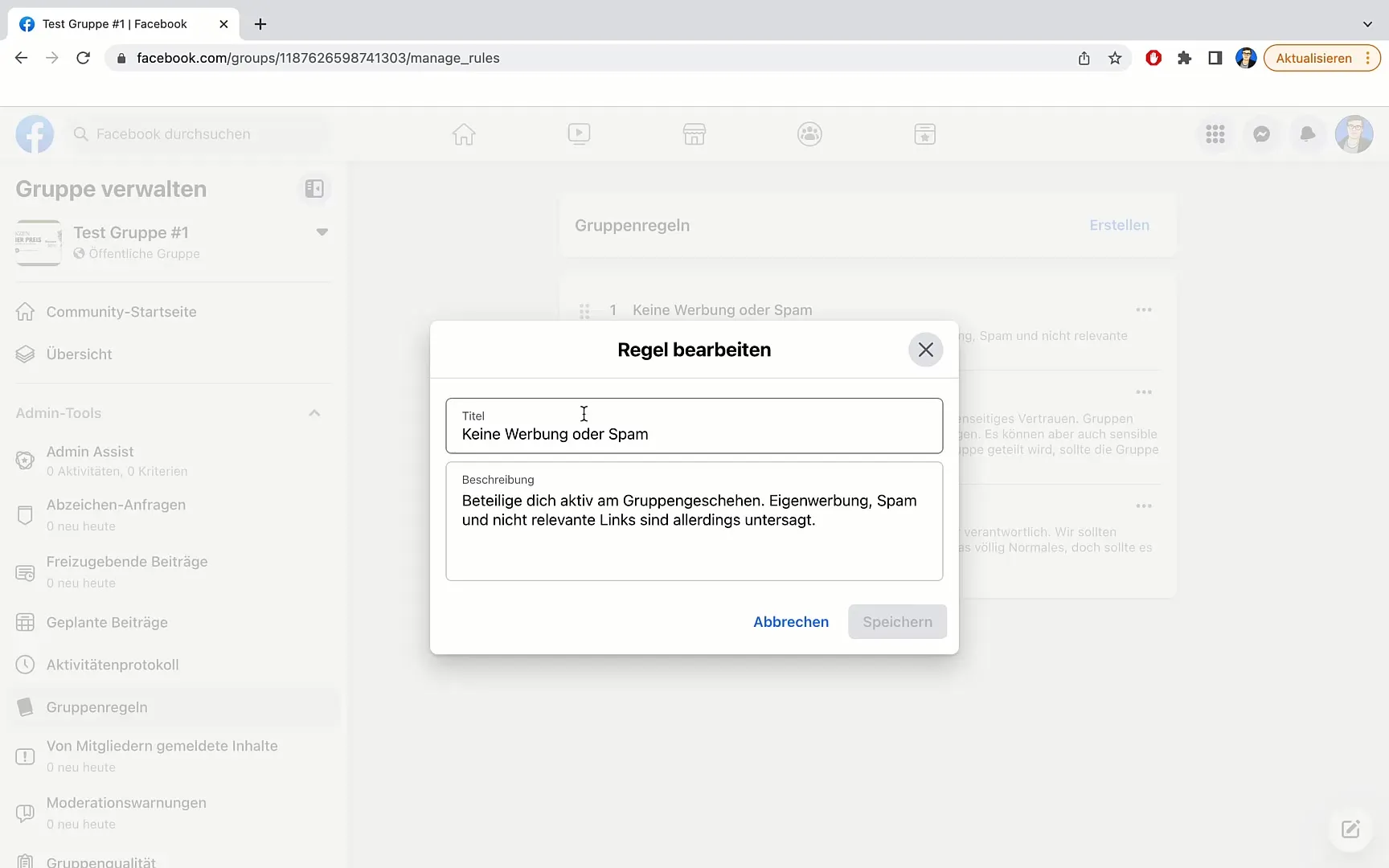
Task: Open the Messenger icon
Action: click(x=1262, y=134)
